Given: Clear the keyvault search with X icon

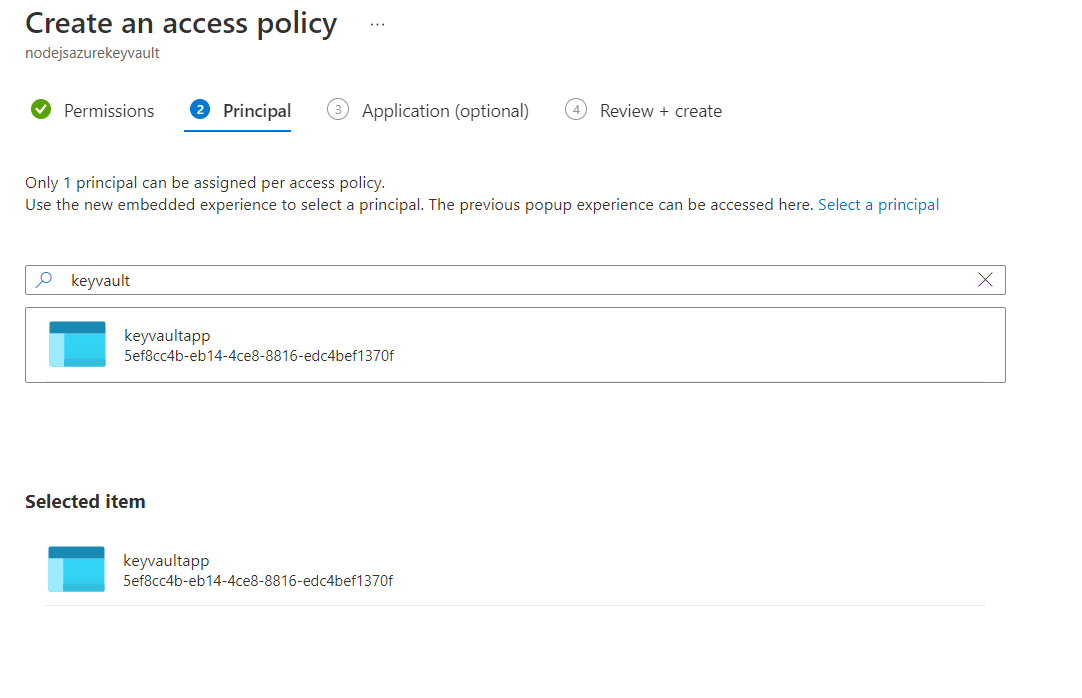Looking at the screenshot, I should (x=985, y=280).
